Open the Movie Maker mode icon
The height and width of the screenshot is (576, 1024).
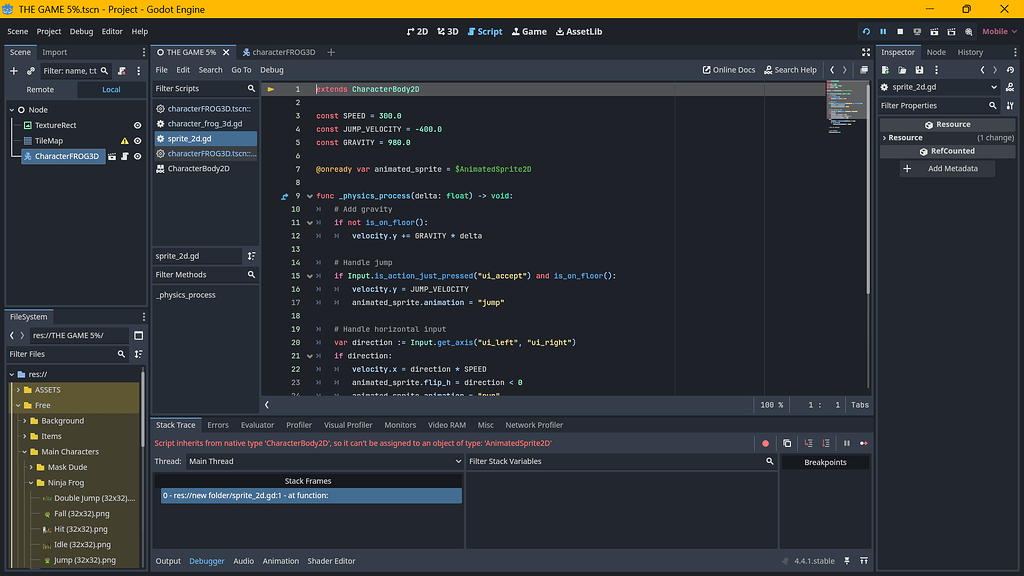(968, 31)
